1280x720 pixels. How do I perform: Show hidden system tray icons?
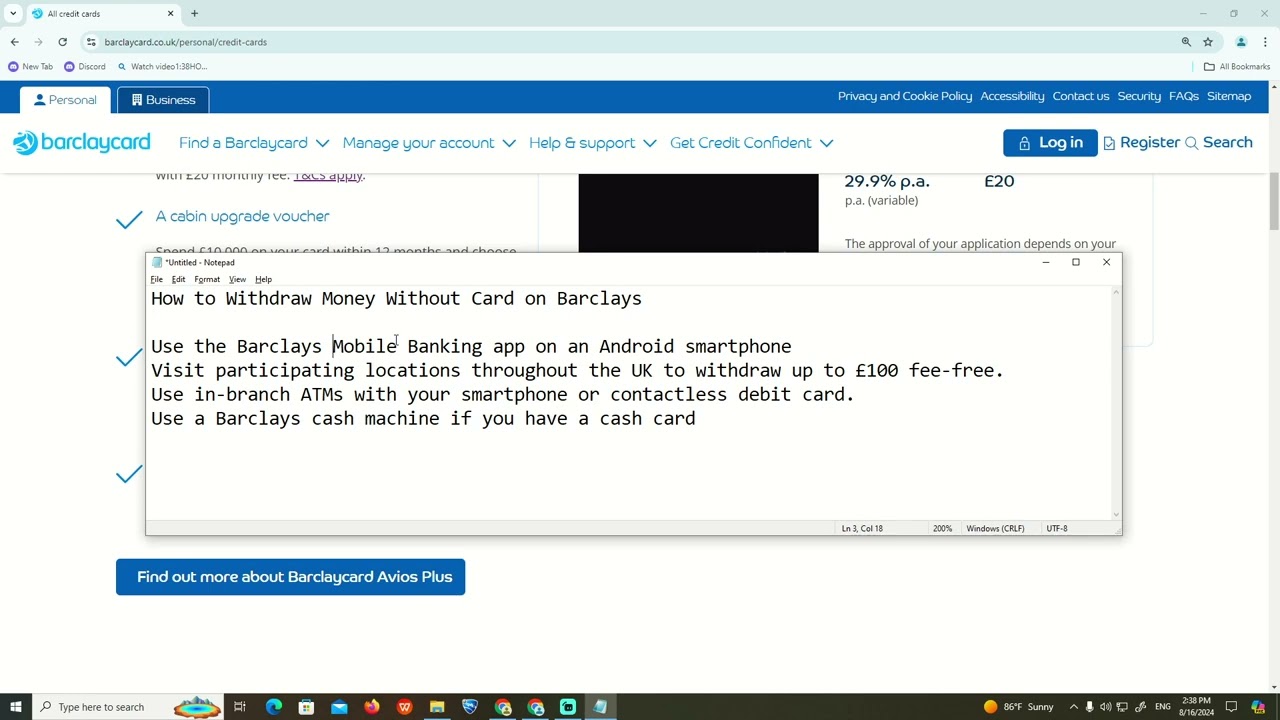point(1074,707)
